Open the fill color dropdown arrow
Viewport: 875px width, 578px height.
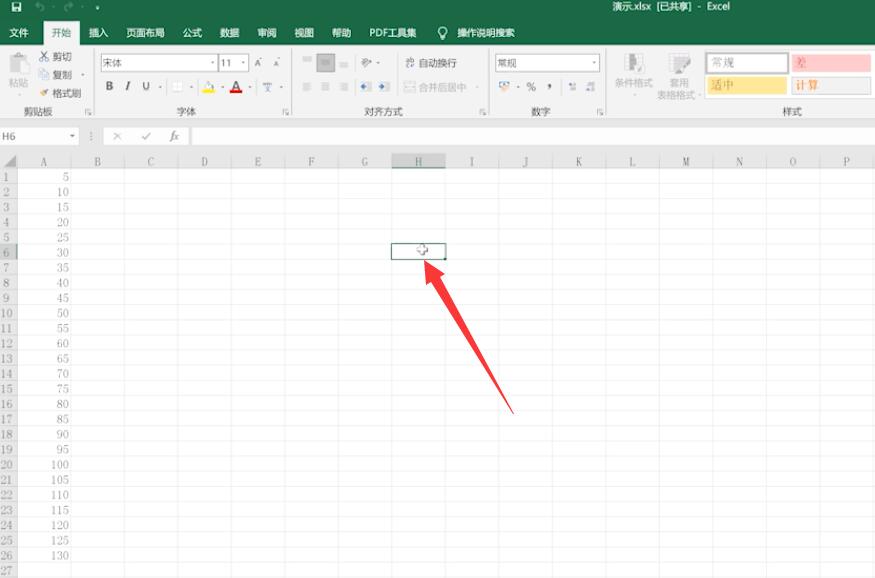[222, 87]
